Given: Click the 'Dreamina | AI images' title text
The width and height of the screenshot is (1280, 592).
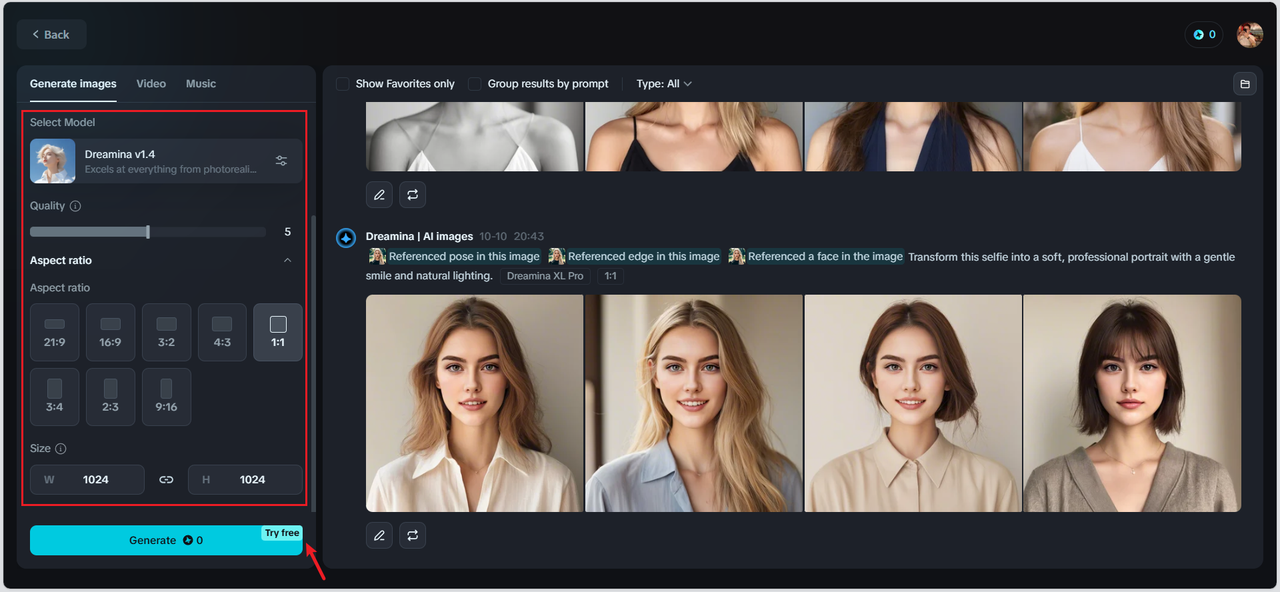Looking at the screenshot, I should [419, 237].
